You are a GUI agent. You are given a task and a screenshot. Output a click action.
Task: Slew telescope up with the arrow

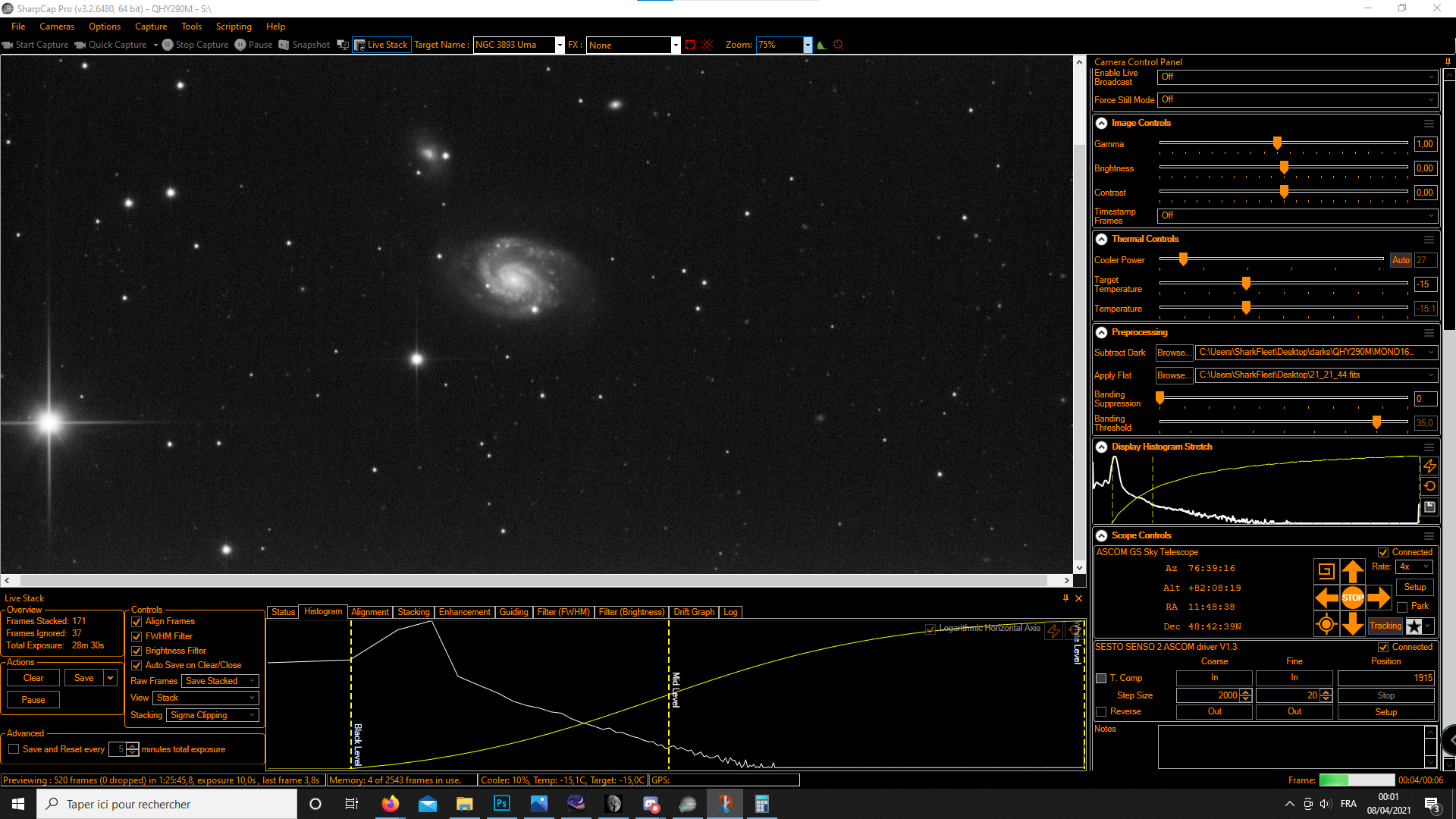(1352, 571)
